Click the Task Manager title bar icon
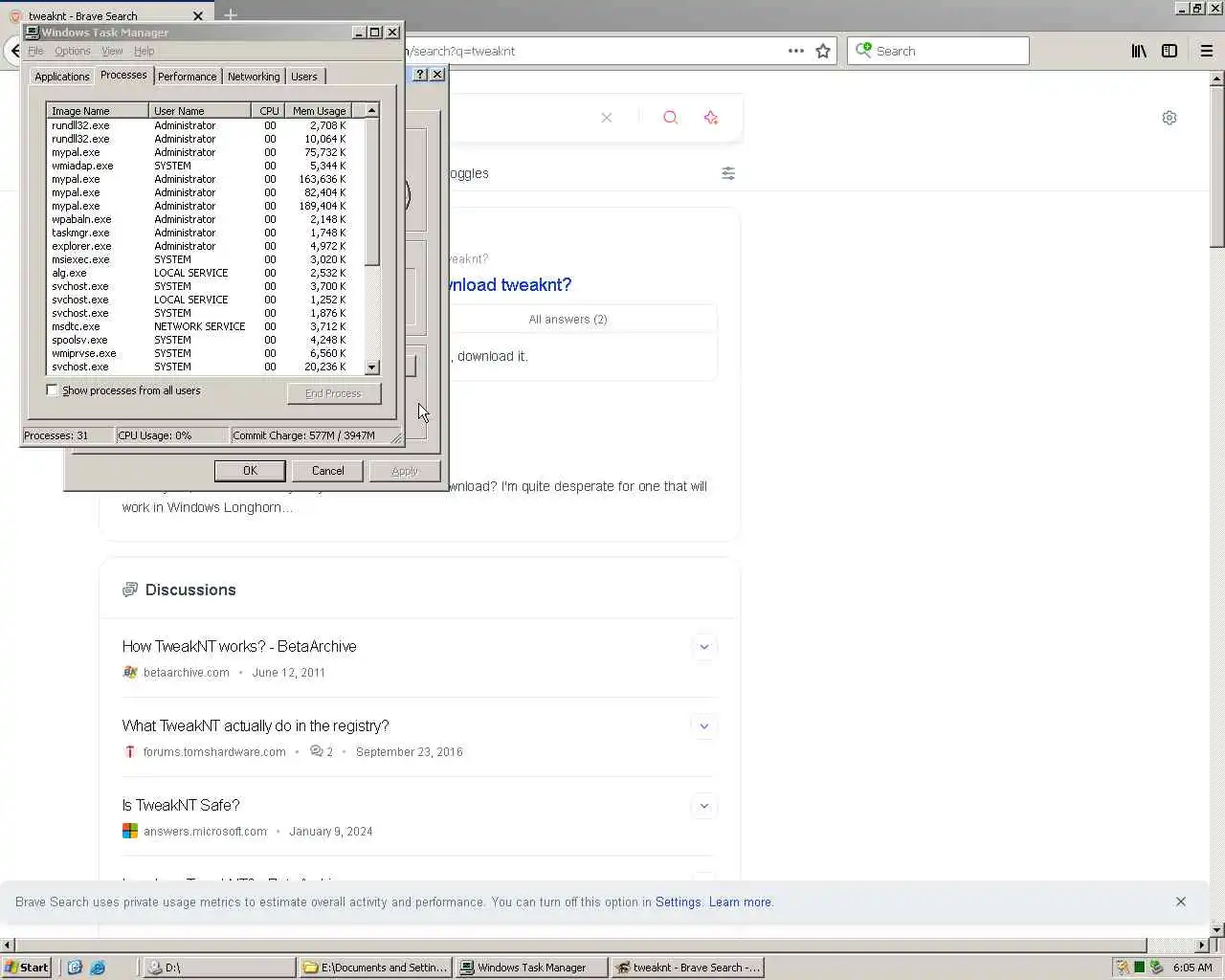The image size is (1225, 980). click(x=32, y=32)
